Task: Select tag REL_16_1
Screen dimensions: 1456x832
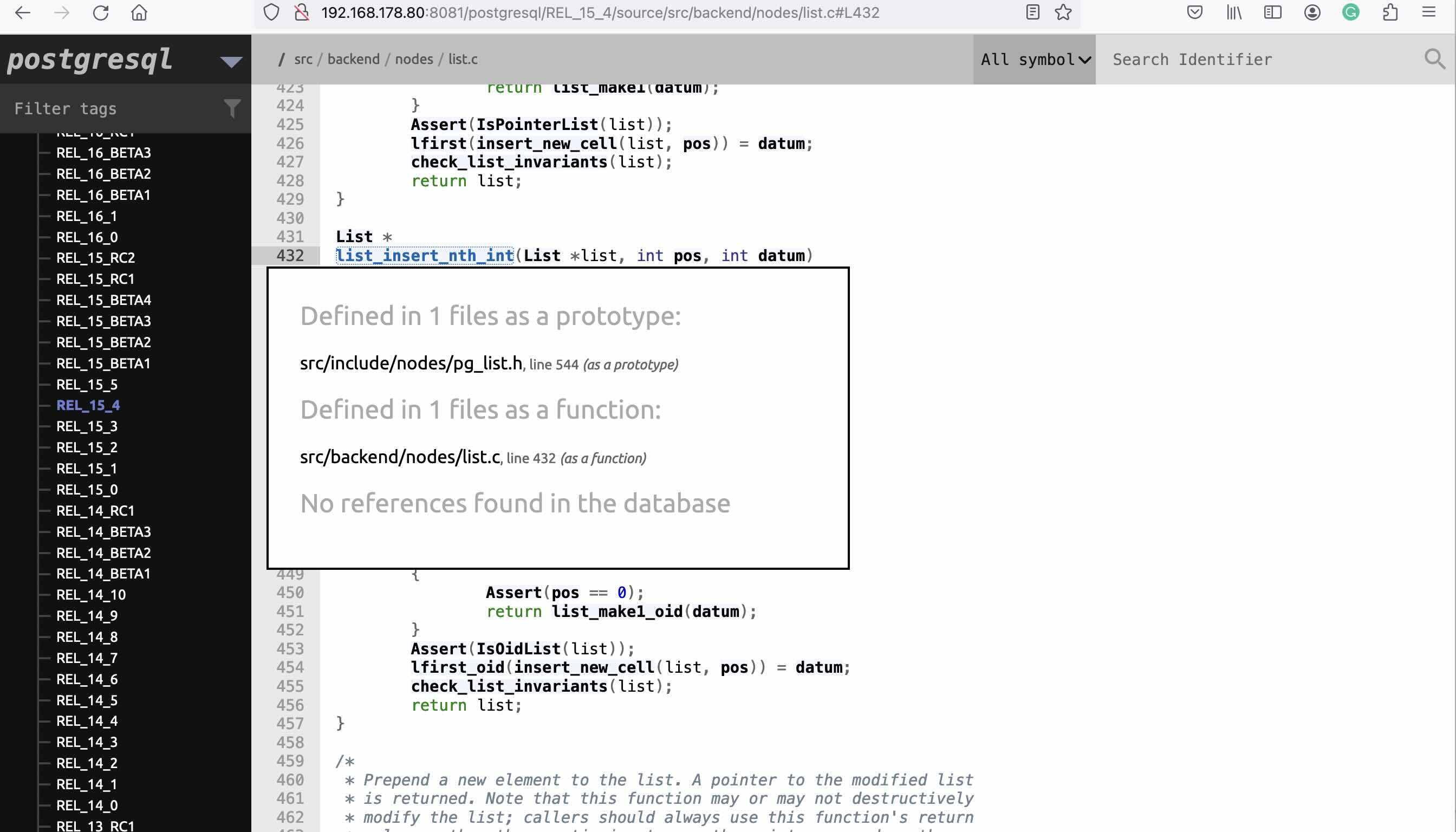Action: coord(87,216)
